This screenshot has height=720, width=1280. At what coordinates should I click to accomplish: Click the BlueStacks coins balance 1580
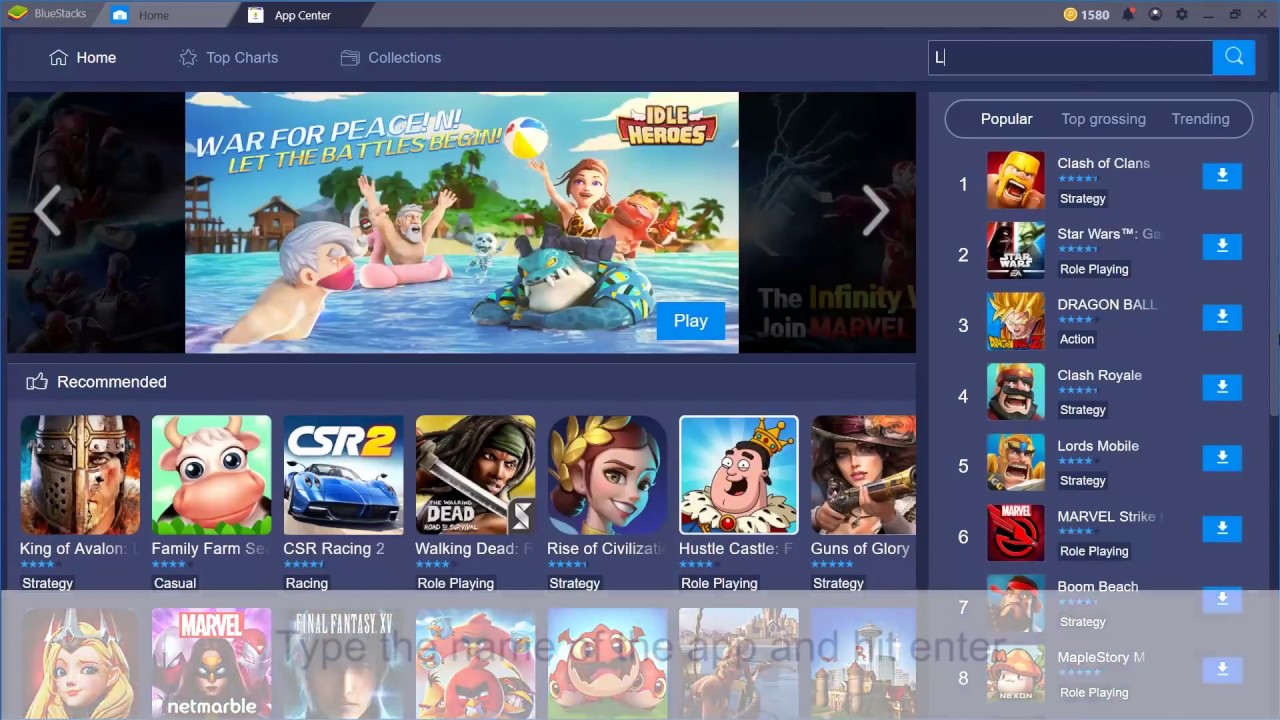coord(1086,15)
